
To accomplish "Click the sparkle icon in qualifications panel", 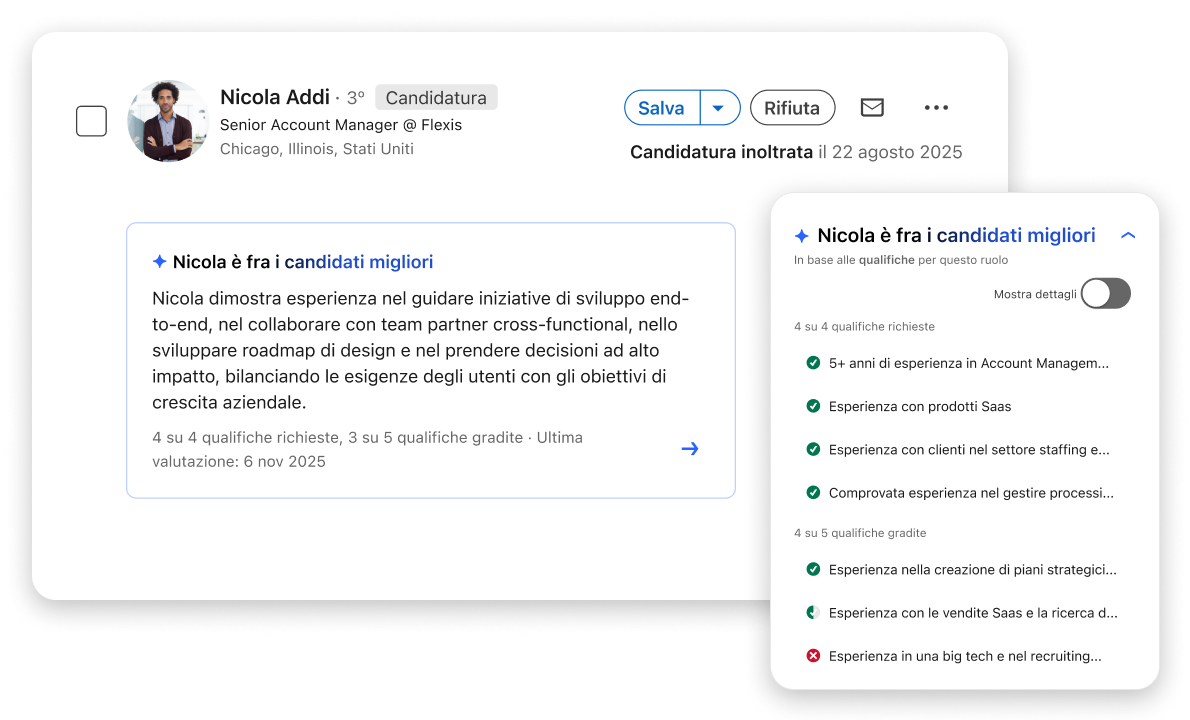I will [801, 236].
